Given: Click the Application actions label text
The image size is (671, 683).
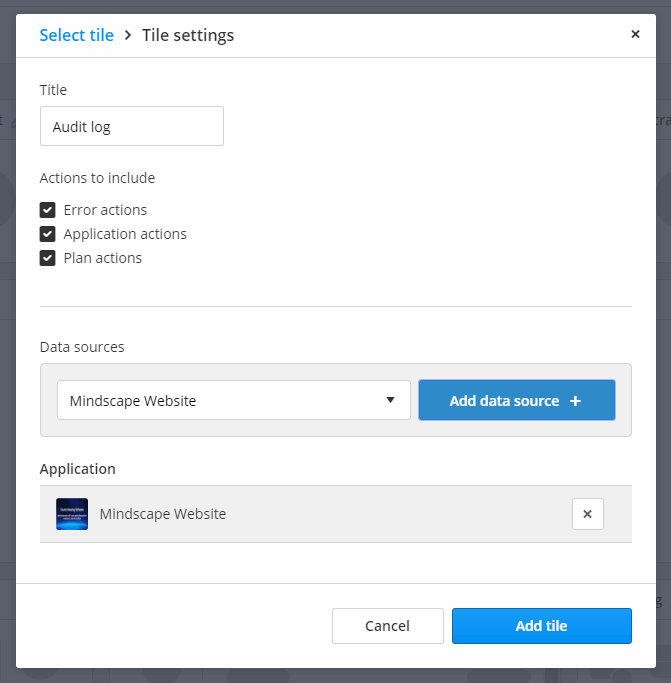Looking at the screenshot, I should (x=125, y=234).
